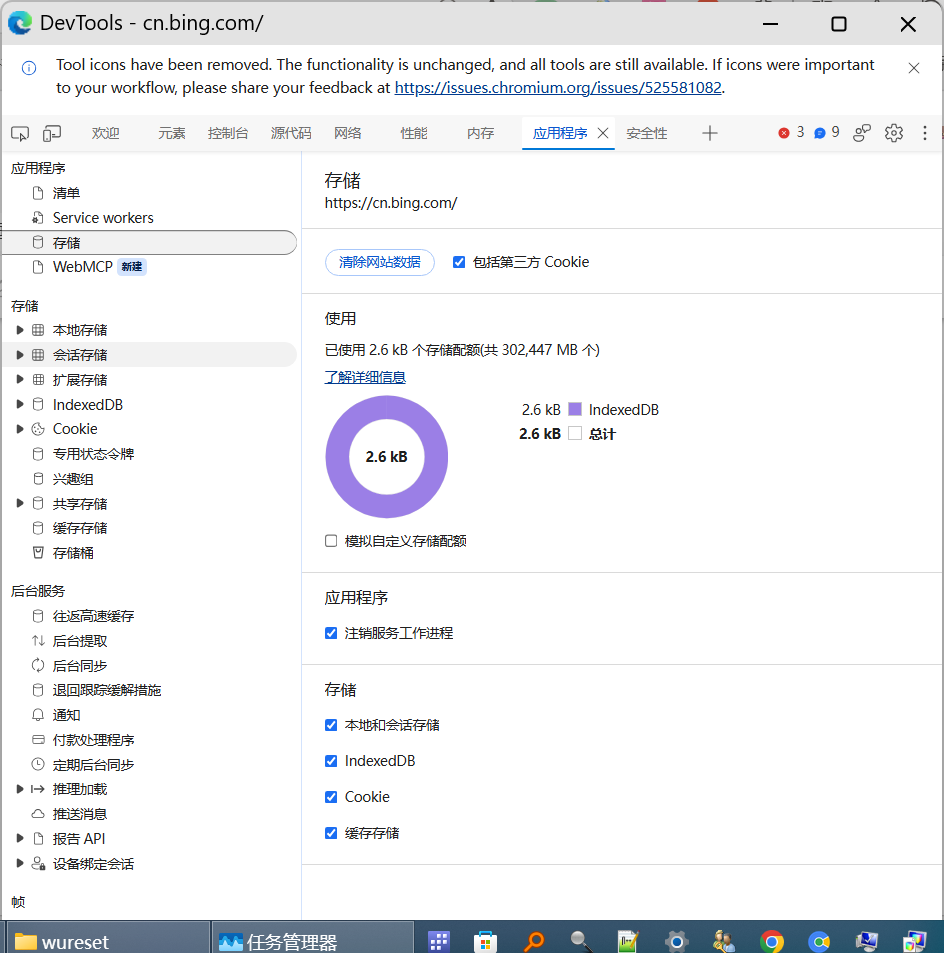Screen dimensions: 944x953
Task: Toggle the device emulation icon
Action: point(52,133)
